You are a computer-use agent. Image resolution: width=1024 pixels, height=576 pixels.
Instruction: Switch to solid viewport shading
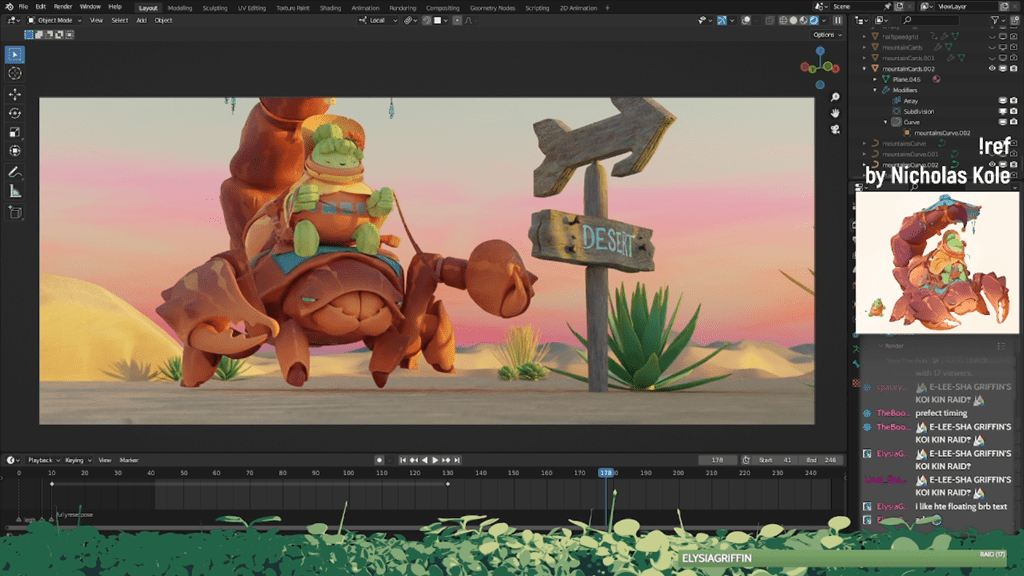point(793,20)
